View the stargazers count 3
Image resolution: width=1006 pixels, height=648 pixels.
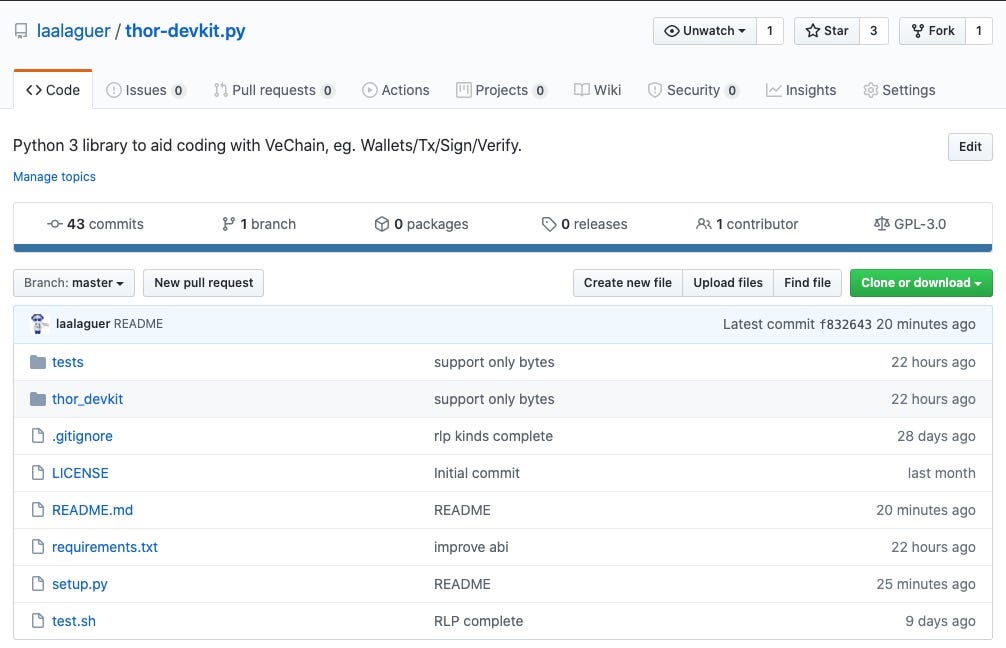[873, 31]
